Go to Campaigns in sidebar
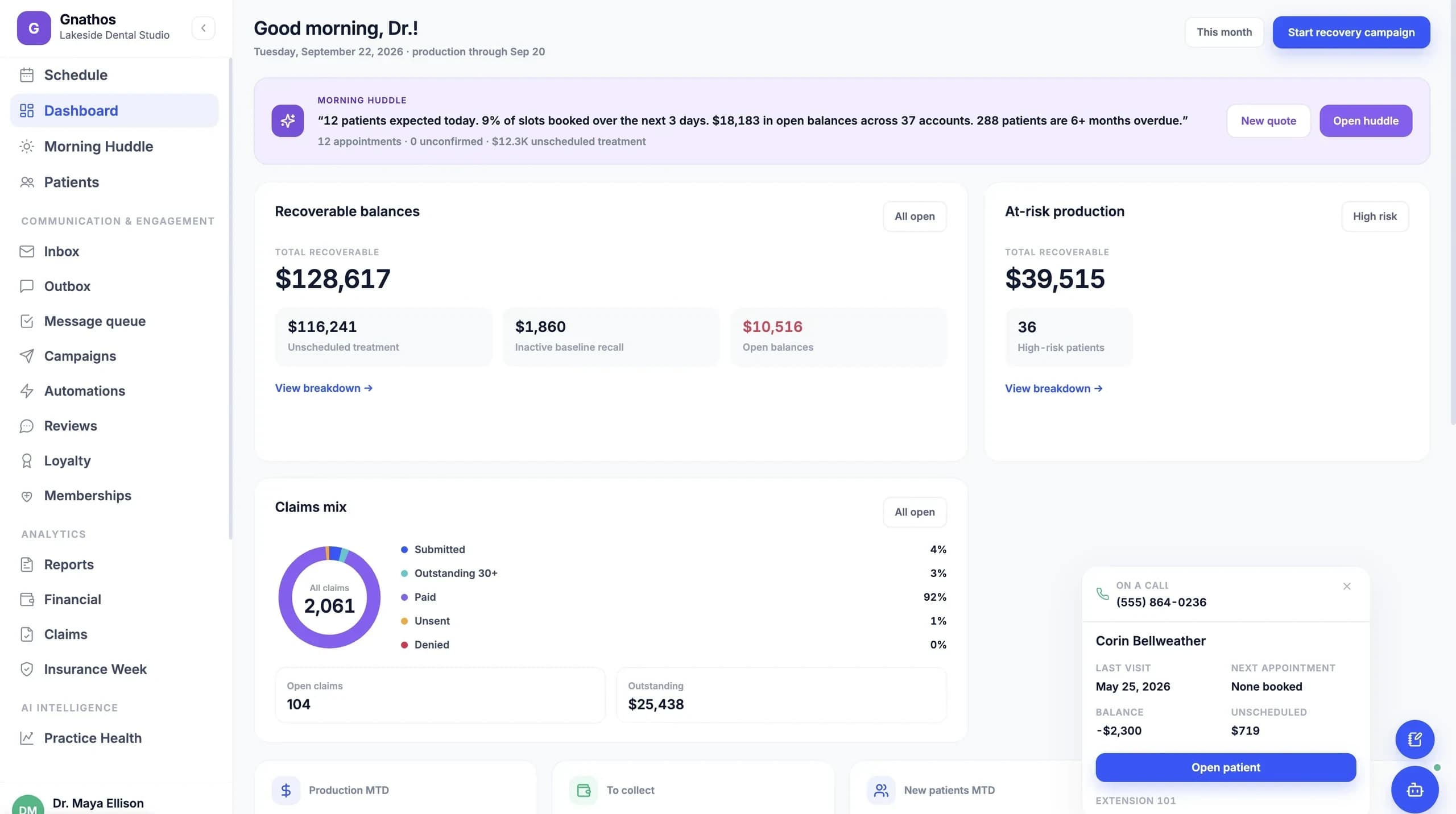Screen dimensions: 1456x814 pyautogui.click(x=114, y=356)
